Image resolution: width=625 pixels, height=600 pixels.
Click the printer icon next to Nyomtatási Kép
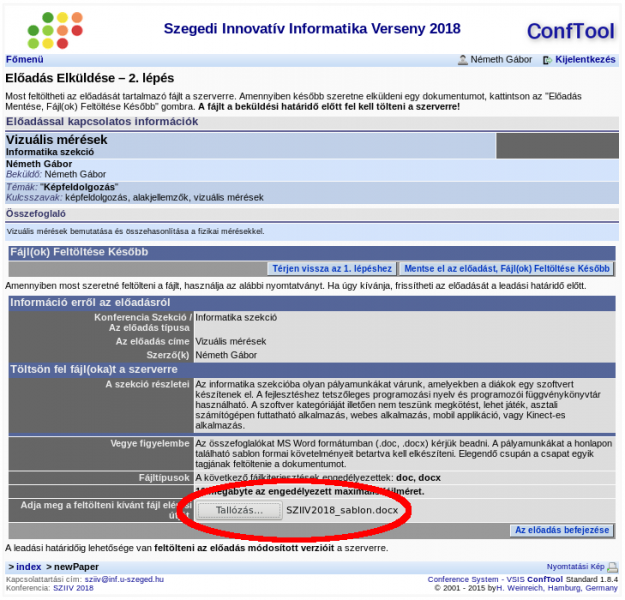[x=612, y=567]
